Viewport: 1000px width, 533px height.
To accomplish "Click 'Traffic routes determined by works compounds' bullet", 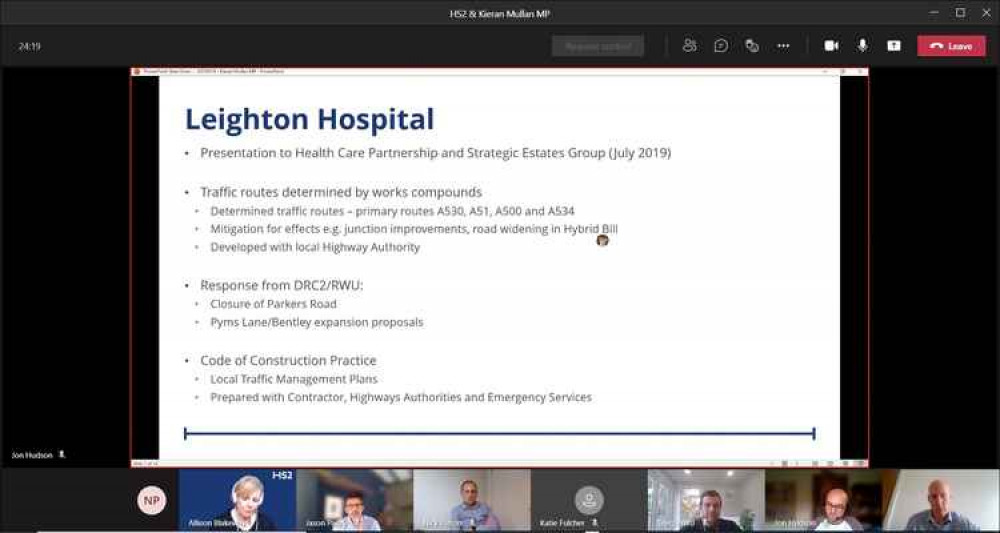I will 341,193.
